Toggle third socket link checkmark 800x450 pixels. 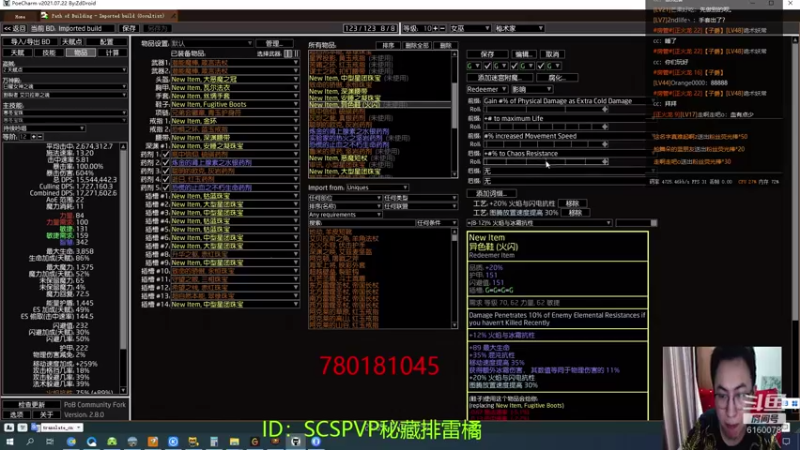[x=540, y=66]
